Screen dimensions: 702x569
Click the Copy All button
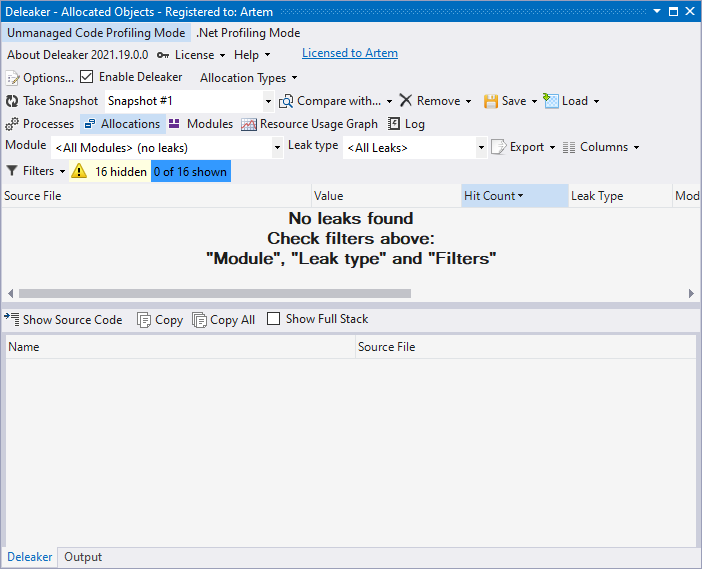(x=224, y=320)
